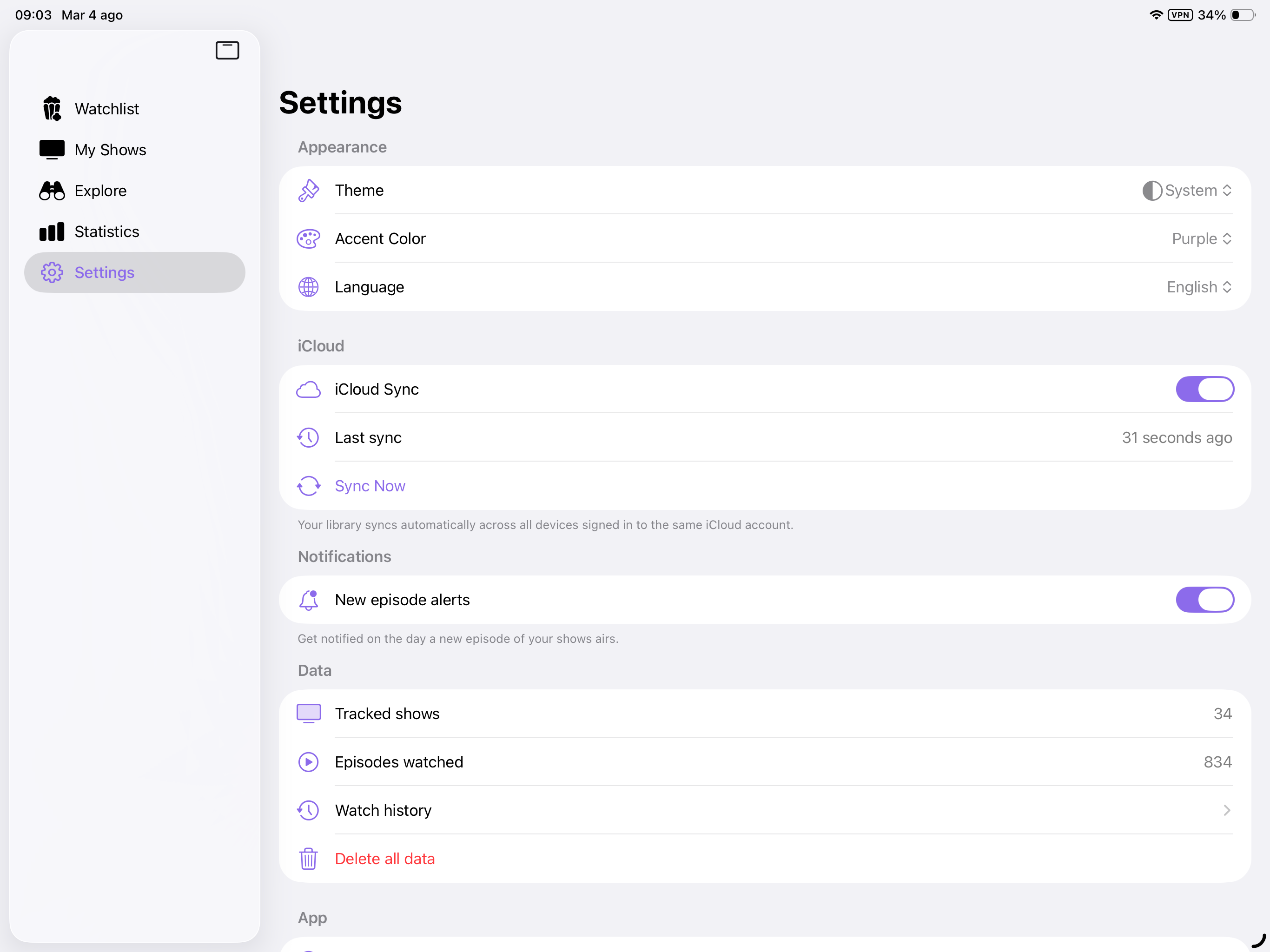Viewport: 1270px width, 952px height.
Task: Click the battery indicator icon
Action: (1243, 15)
